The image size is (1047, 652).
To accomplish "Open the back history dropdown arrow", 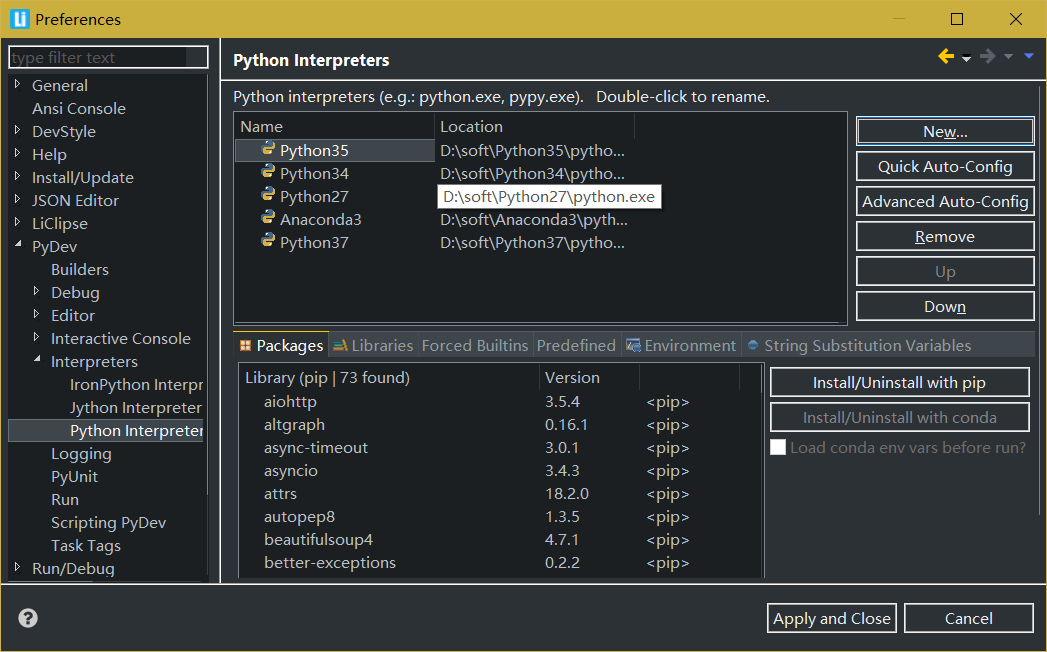I will (x=966, y=59).
